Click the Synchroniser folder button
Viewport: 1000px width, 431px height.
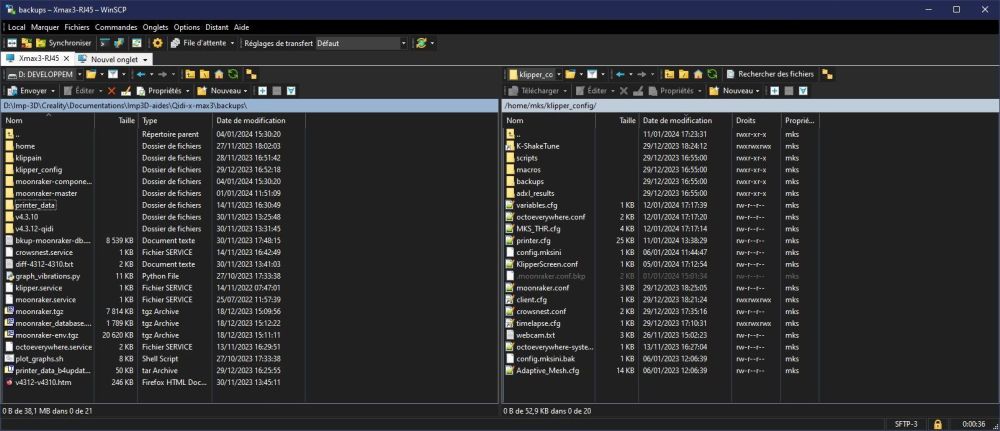(x=64, y=43)
